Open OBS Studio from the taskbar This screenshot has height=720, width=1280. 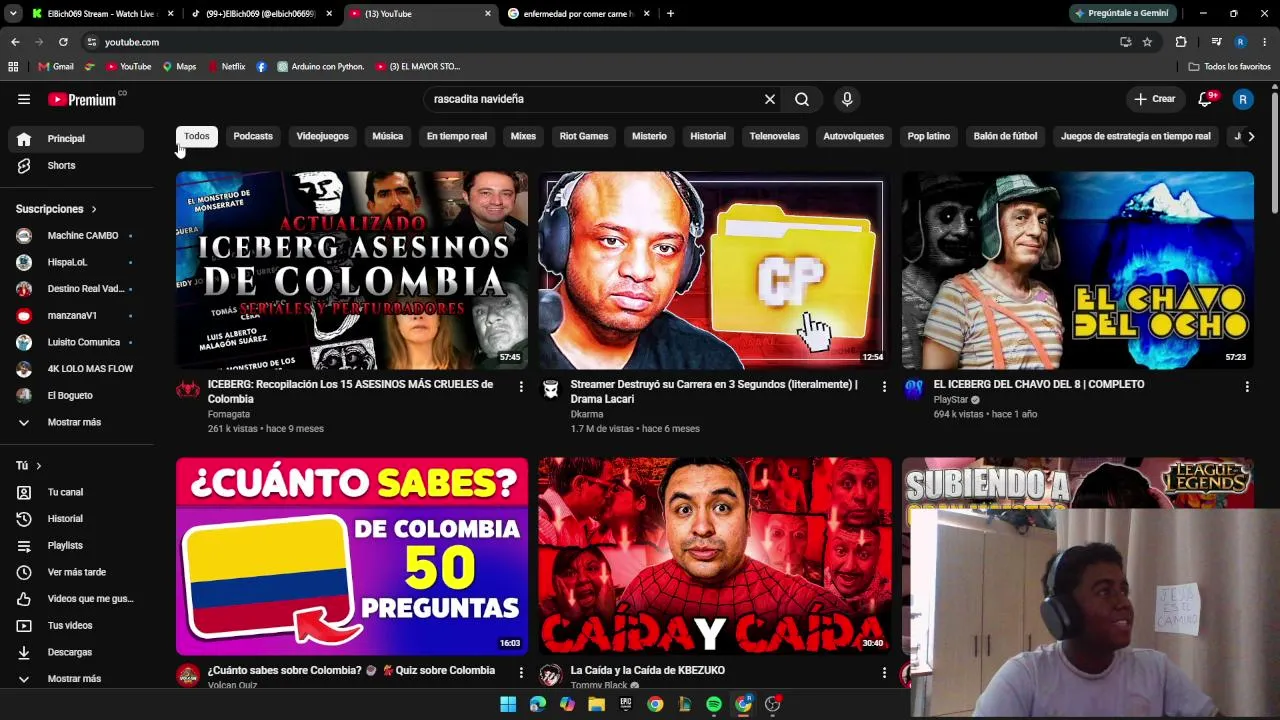click(772, 704)
